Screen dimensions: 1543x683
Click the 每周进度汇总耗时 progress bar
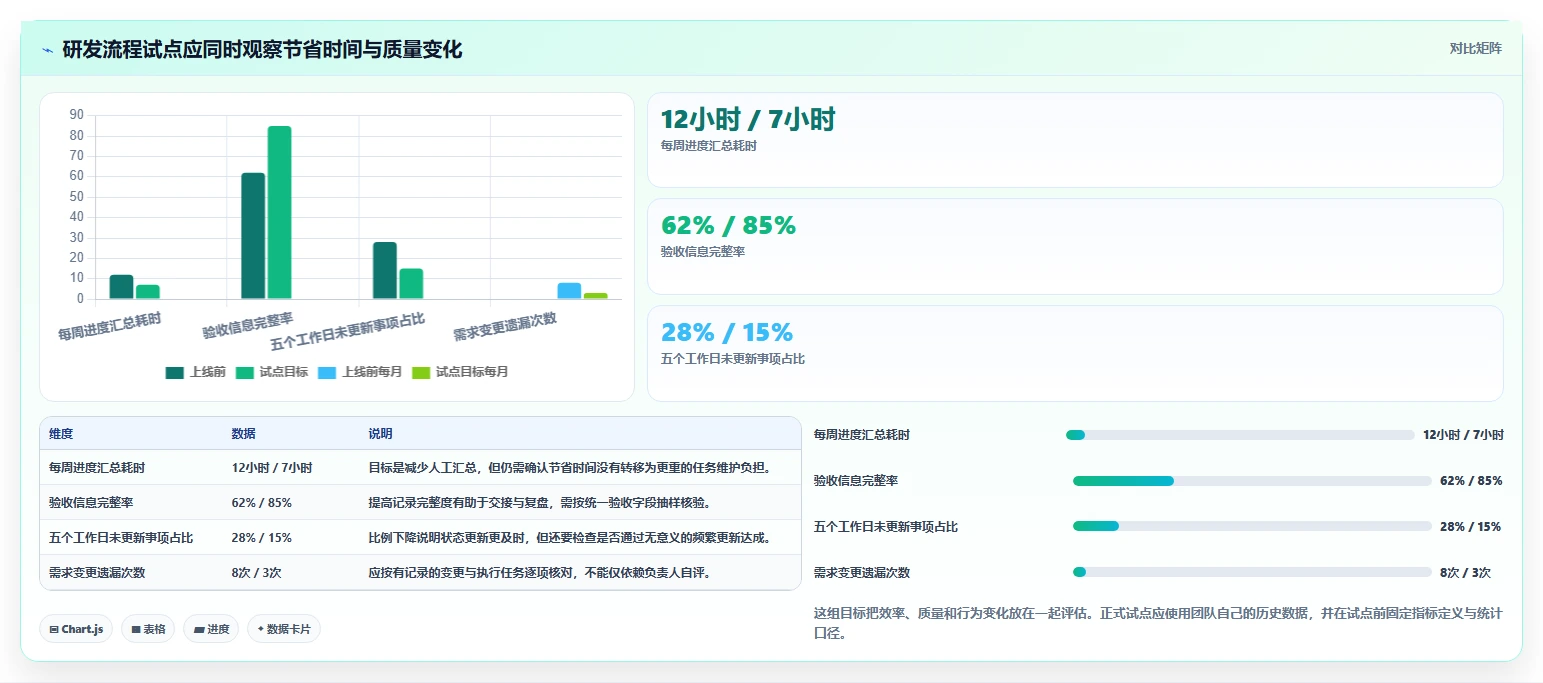[1240, 435]
